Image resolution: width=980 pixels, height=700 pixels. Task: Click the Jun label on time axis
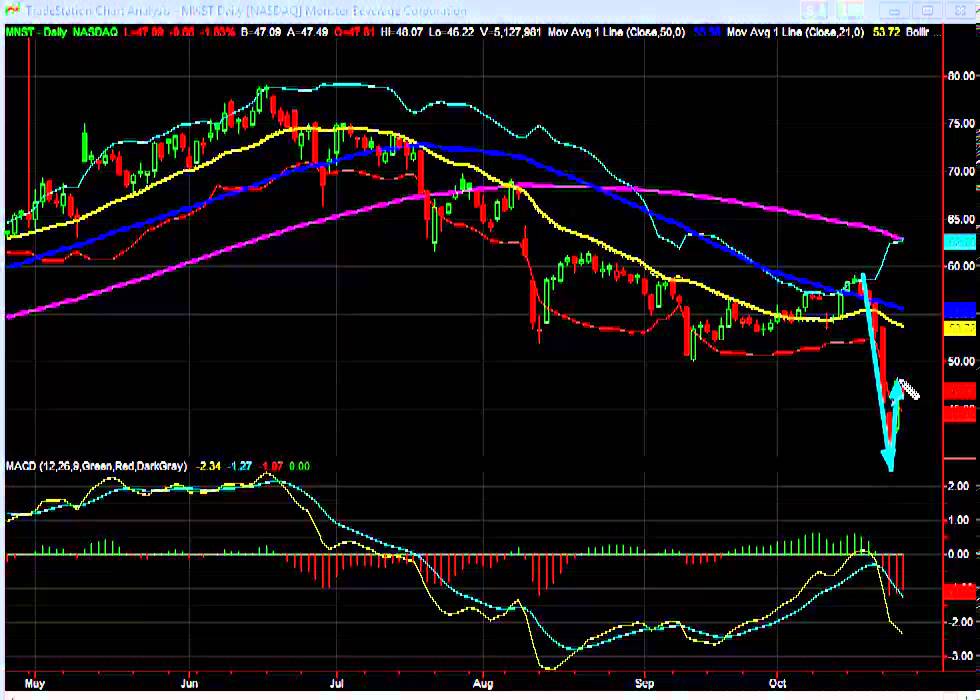[189, 683]
